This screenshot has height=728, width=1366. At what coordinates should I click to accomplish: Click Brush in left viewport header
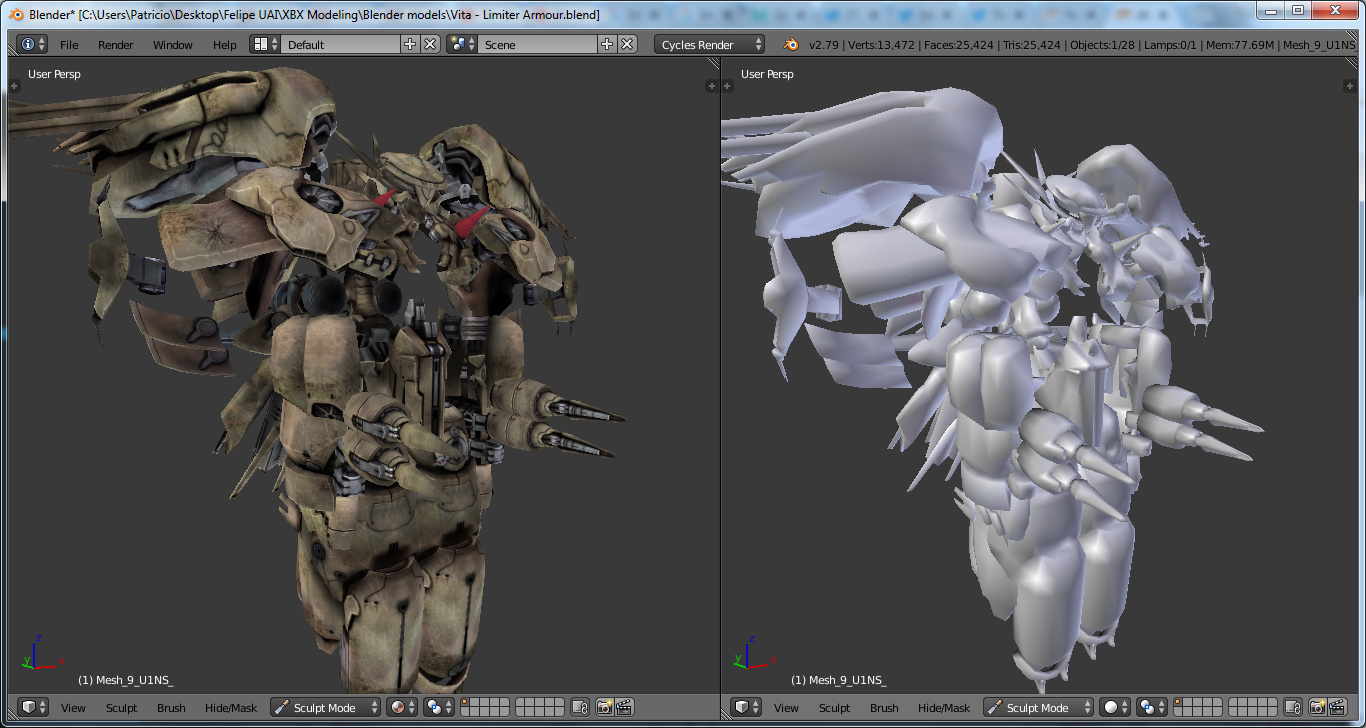(171, 708)
